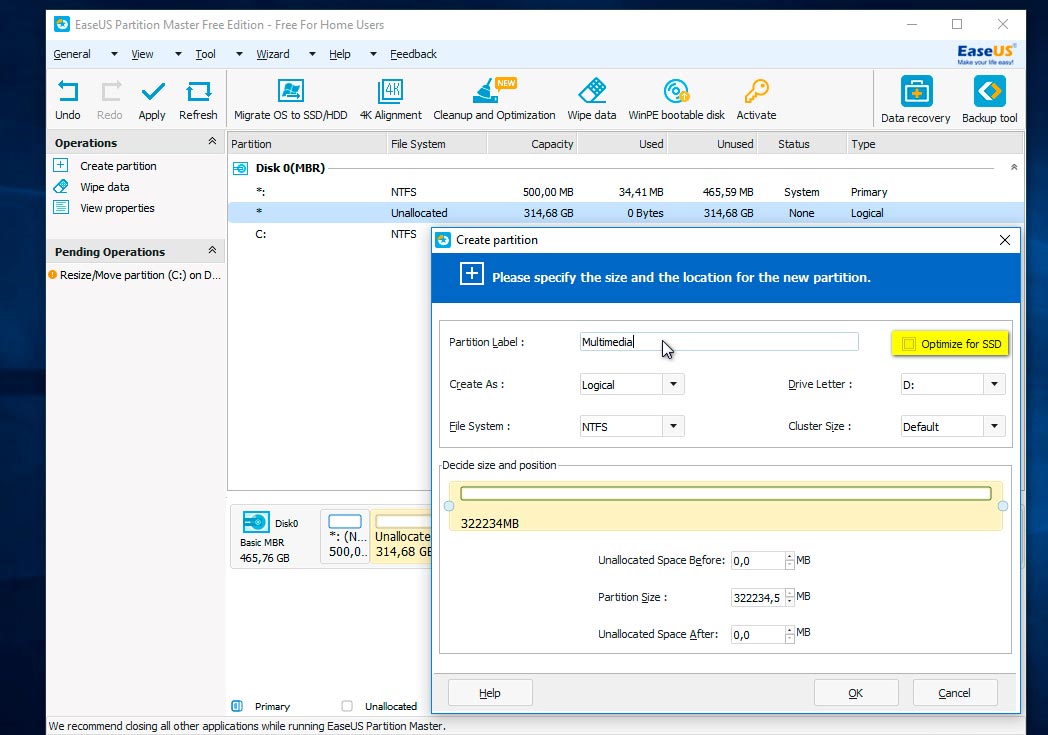Image resolution: width=1048 pixels, height=735 pixels.
Task: Click the Redo toolbar icon
Action: 110,92
